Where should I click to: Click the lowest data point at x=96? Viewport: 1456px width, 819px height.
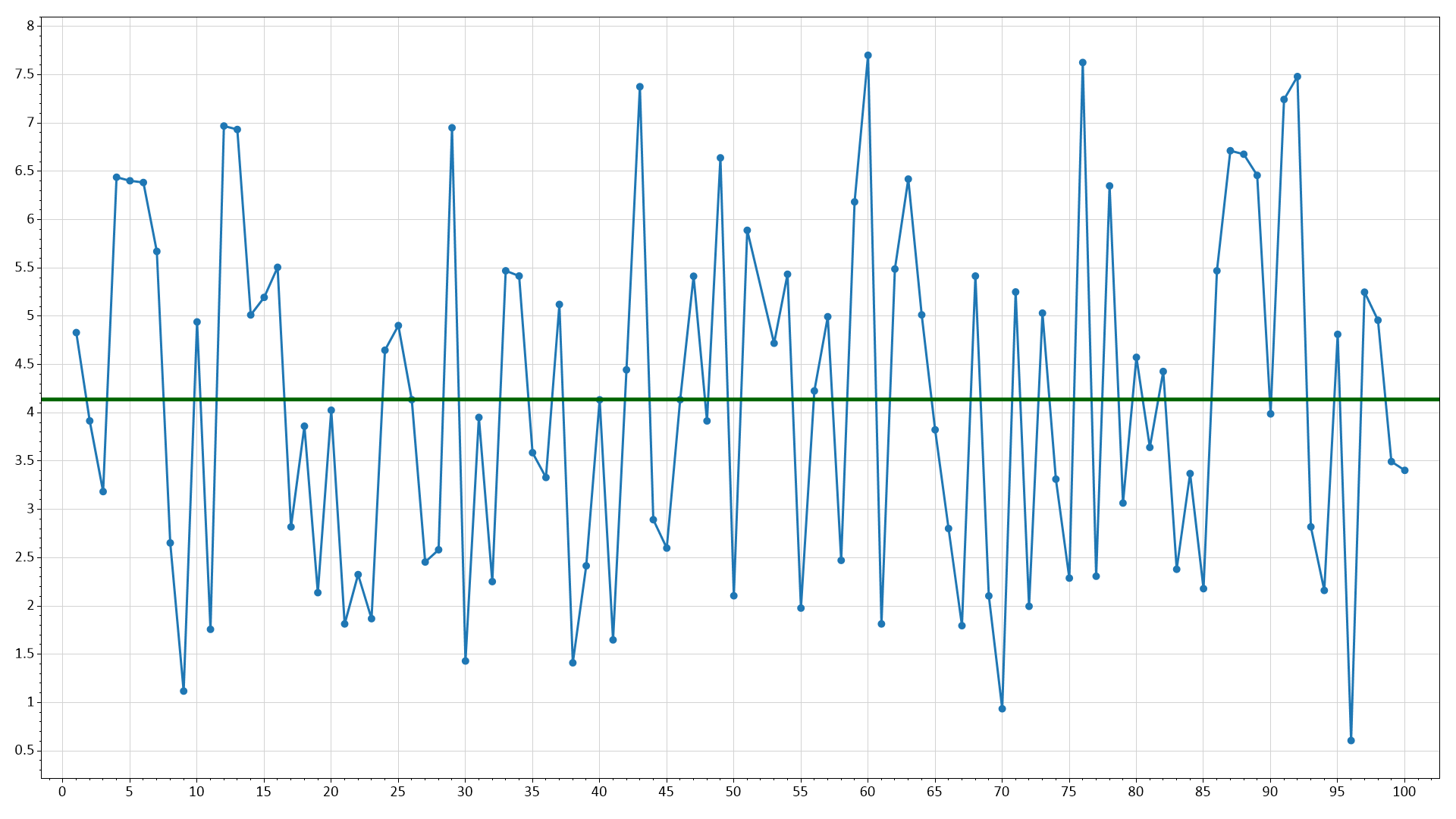click(x=1351, y=740)
